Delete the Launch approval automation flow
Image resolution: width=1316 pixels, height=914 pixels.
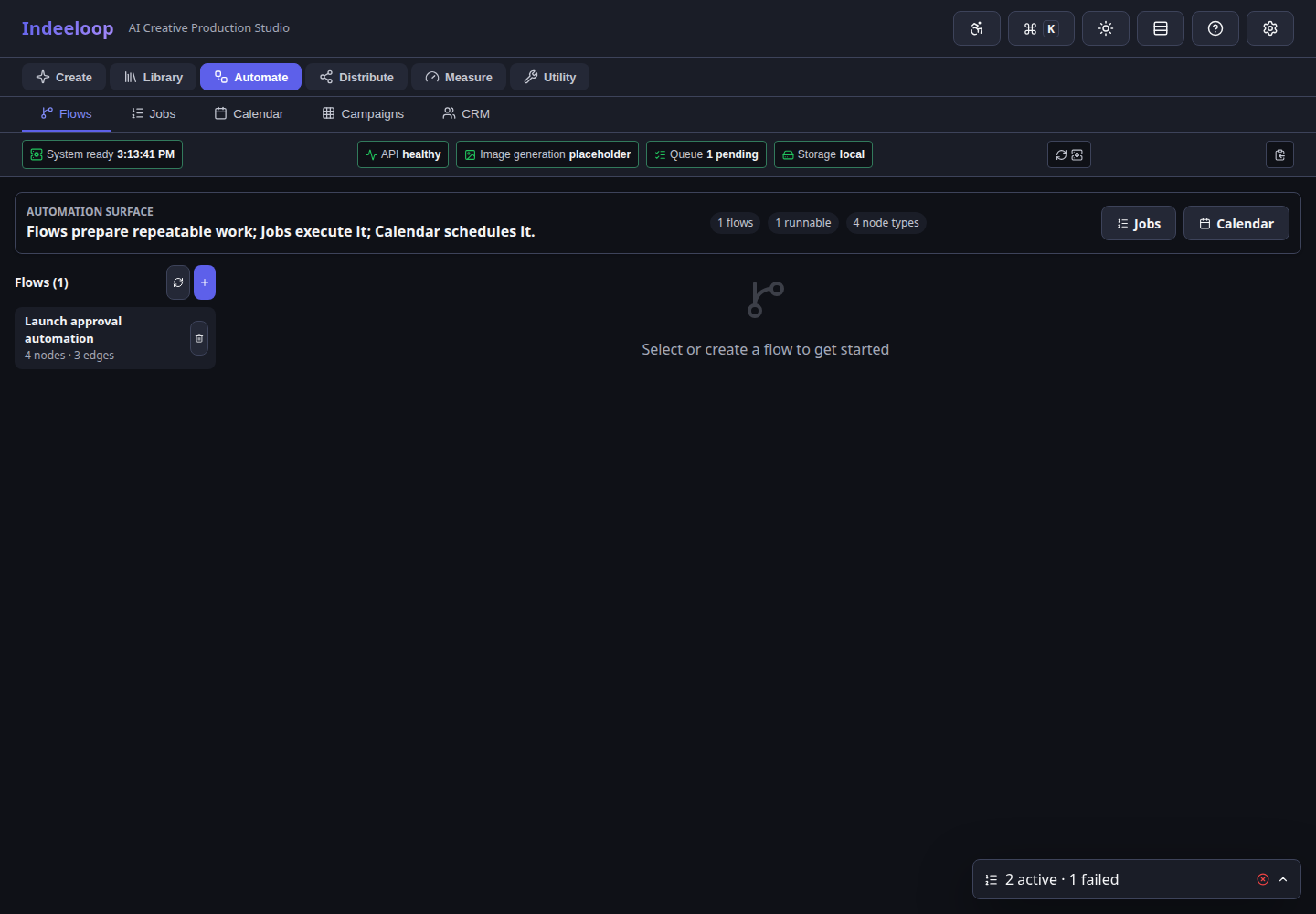click(199, 338)
